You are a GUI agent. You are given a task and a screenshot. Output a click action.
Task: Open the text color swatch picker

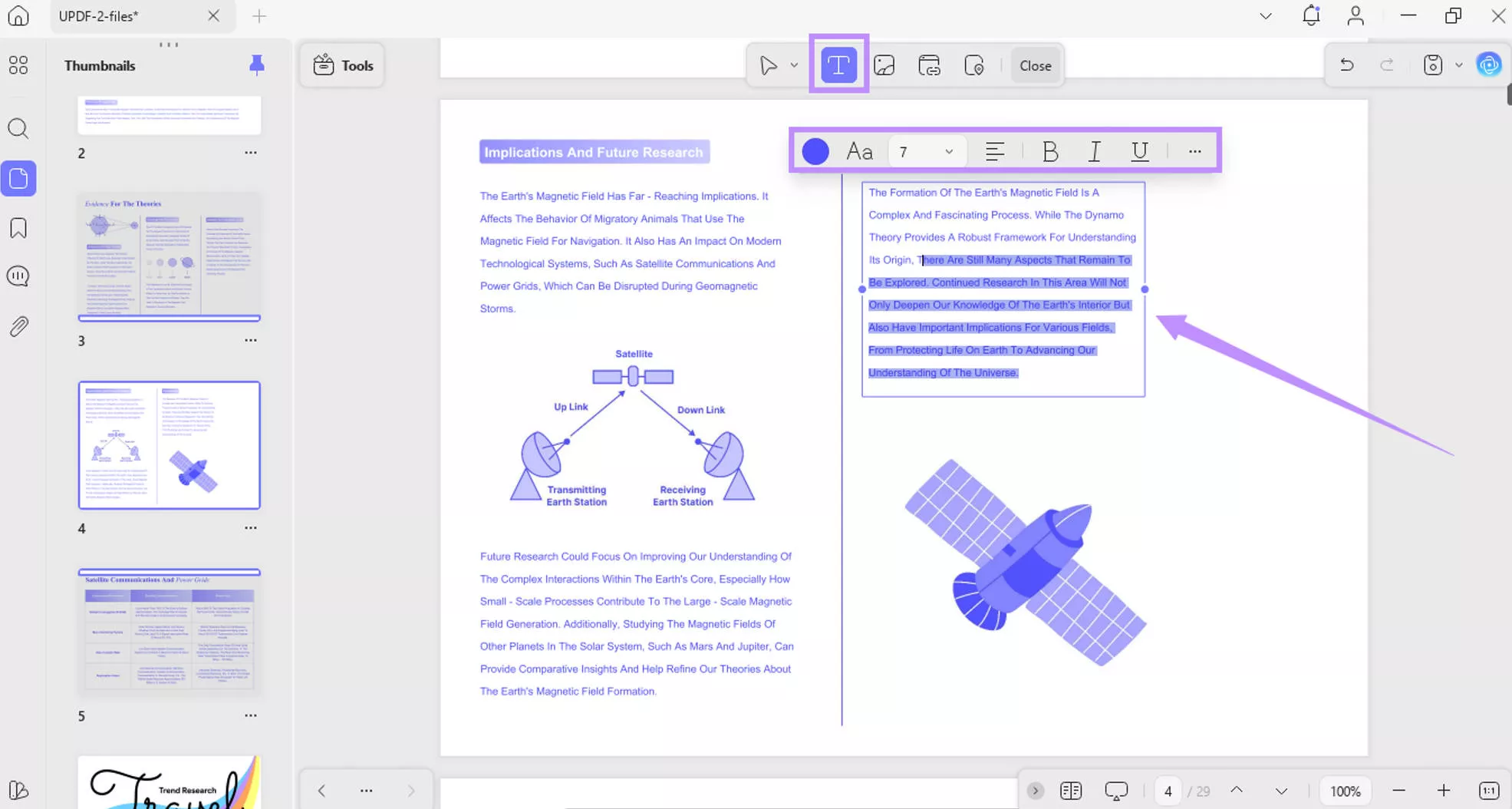click(815, 151)
